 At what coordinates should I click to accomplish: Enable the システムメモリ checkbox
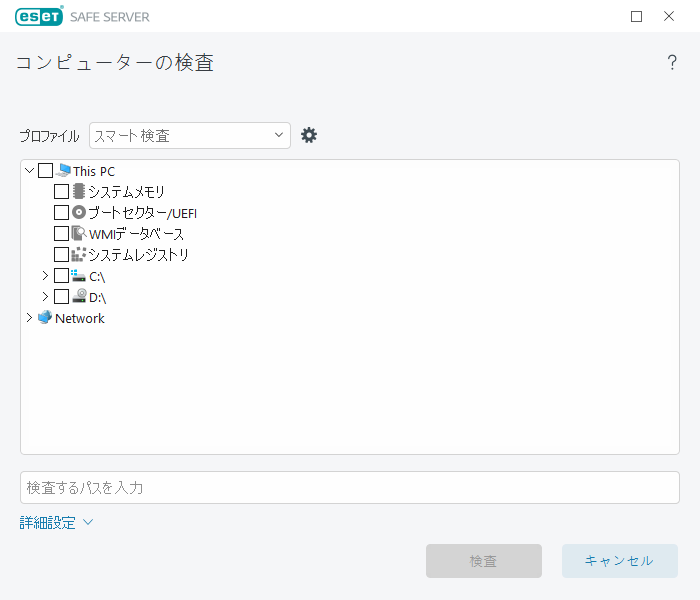click(x=61, y=192)
